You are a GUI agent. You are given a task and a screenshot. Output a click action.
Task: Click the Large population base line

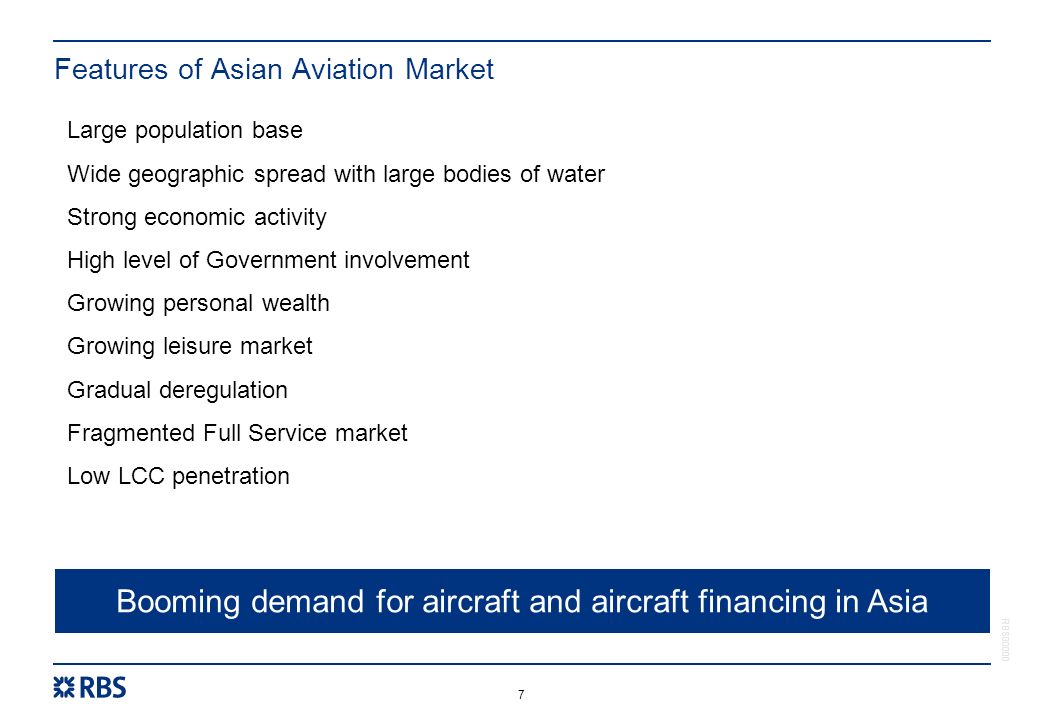(x=184, y=131)
